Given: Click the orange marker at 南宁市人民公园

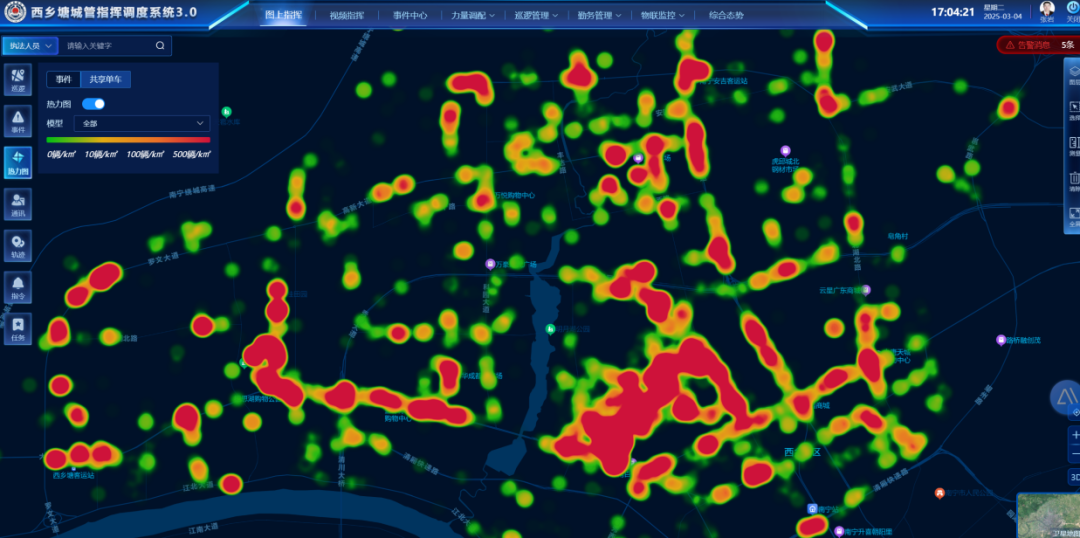Looking at the screenshot, I should point(939,493).
